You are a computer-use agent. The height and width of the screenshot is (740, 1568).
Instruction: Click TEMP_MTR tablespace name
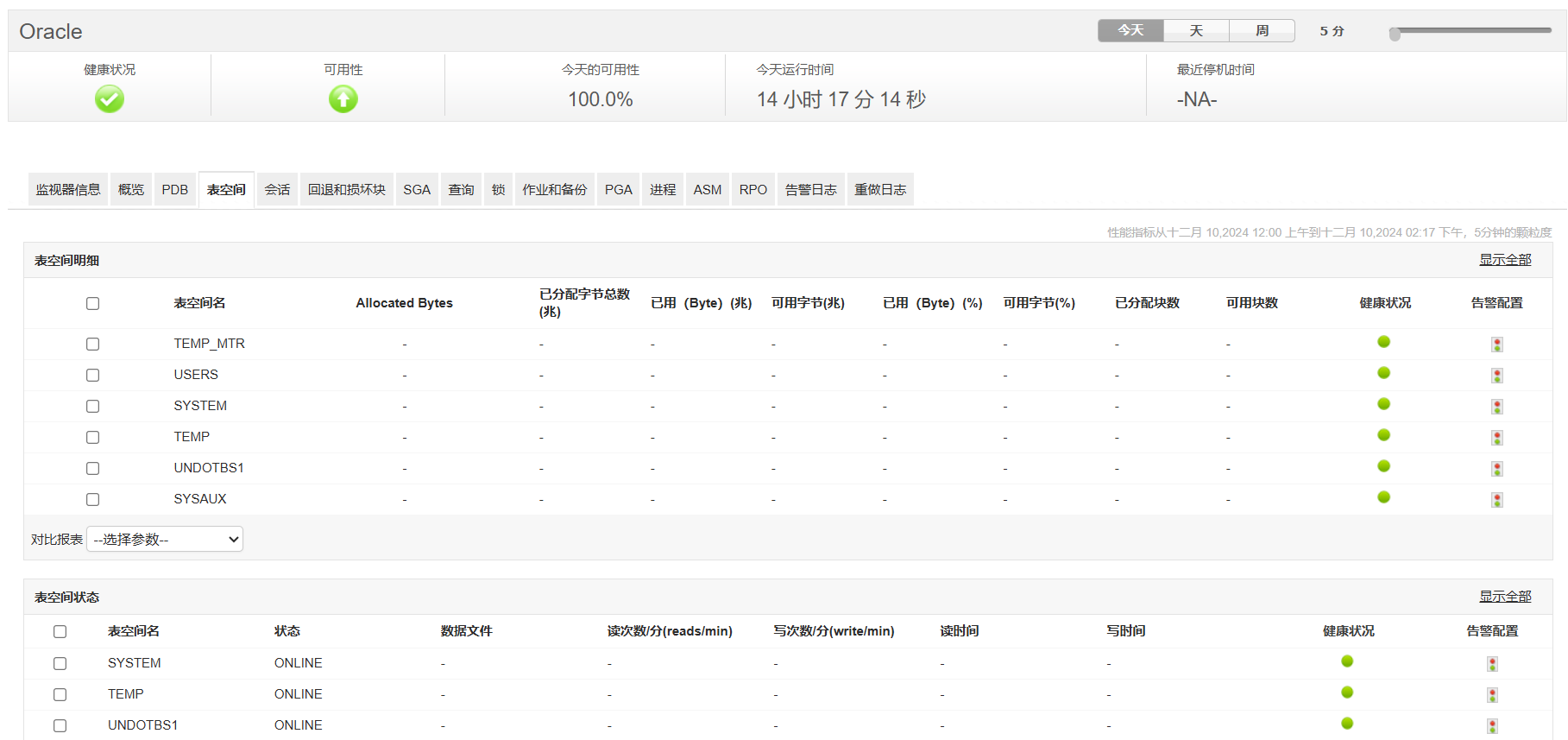(x=209, y=344)
